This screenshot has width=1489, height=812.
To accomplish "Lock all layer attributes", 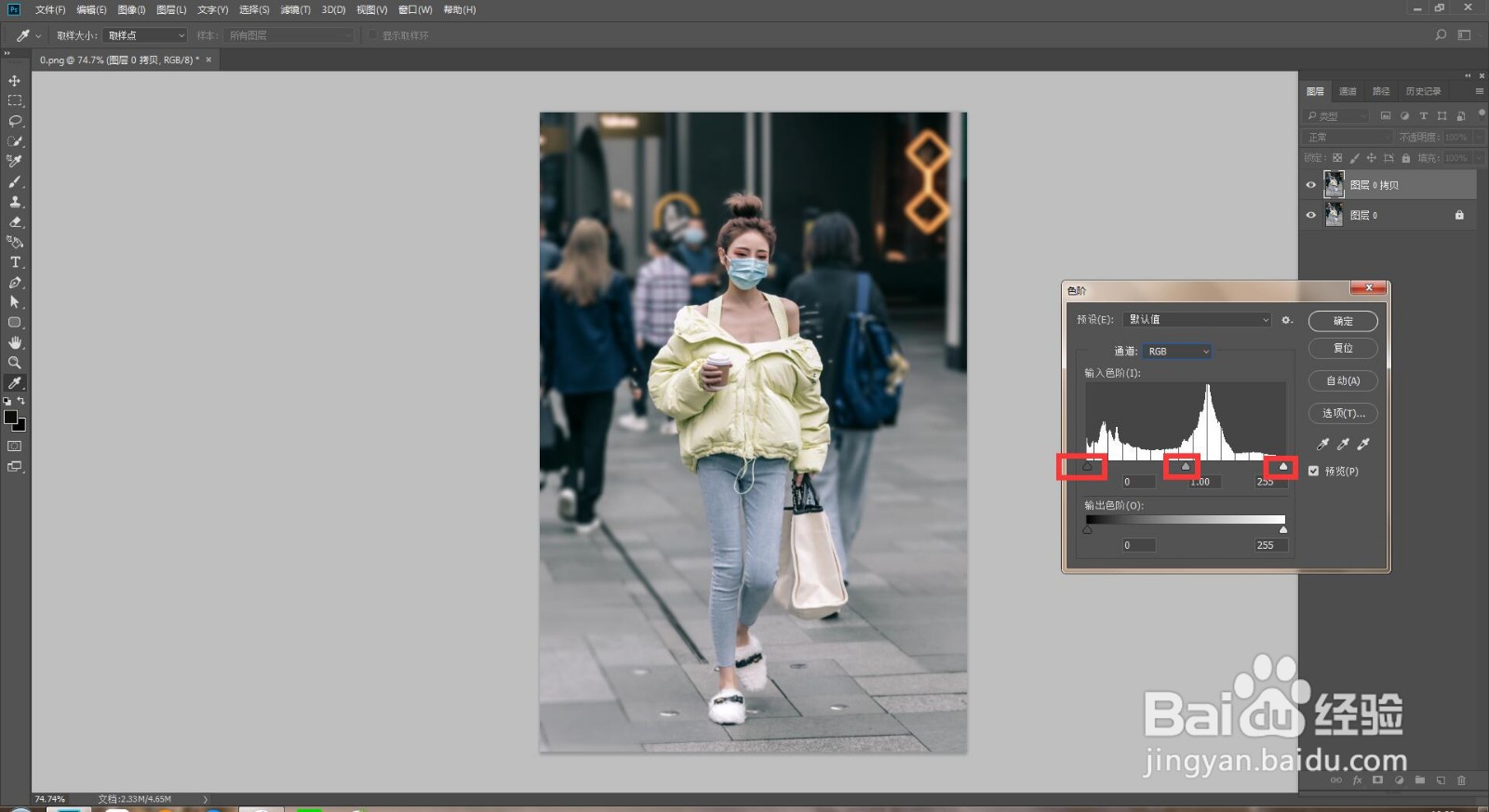I will pyautogui.click(x=1406, y=158).
